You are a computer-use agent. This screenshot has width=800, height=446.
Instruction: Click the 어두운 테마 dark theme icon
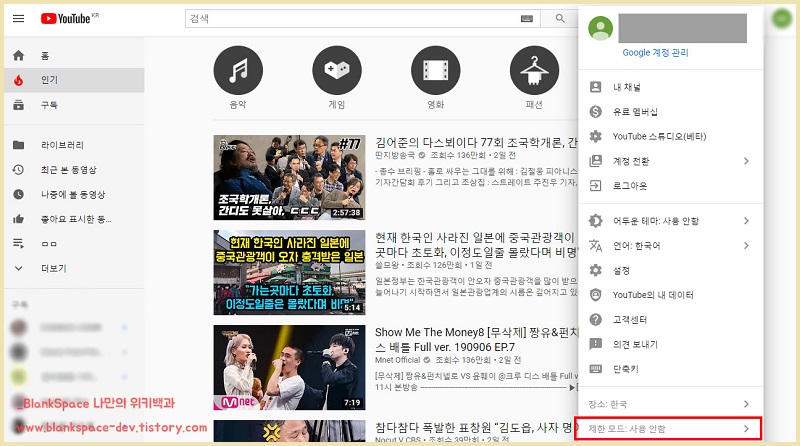(x=595, y=220)
